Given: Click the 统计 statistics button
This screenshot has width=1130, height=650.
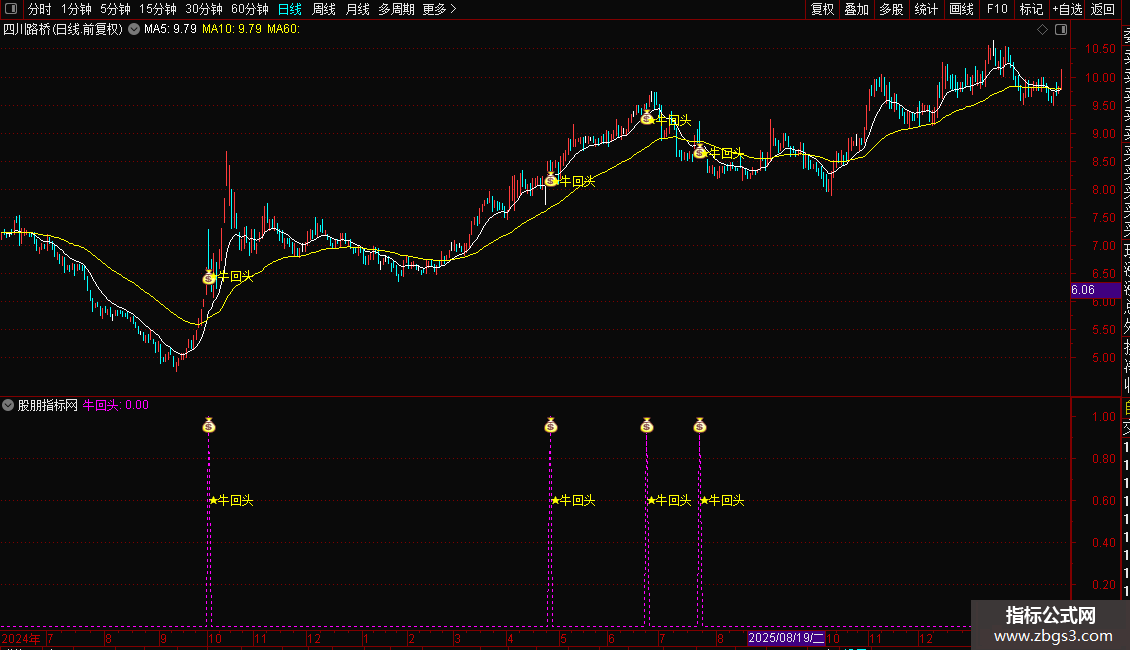Looking at the screenshot, I should [x=926, y=9].
